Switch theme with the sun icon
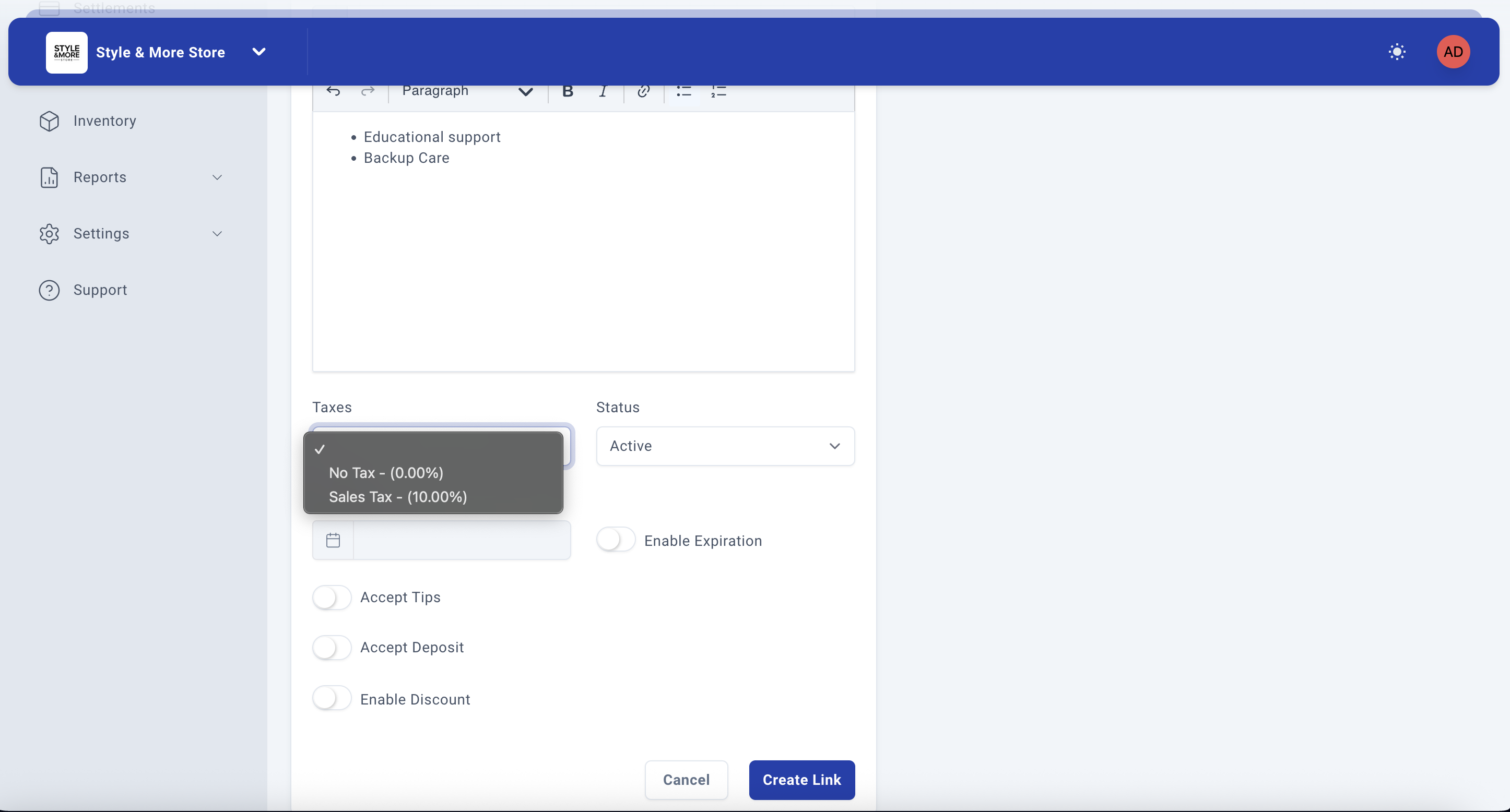 pos(1397,52)
